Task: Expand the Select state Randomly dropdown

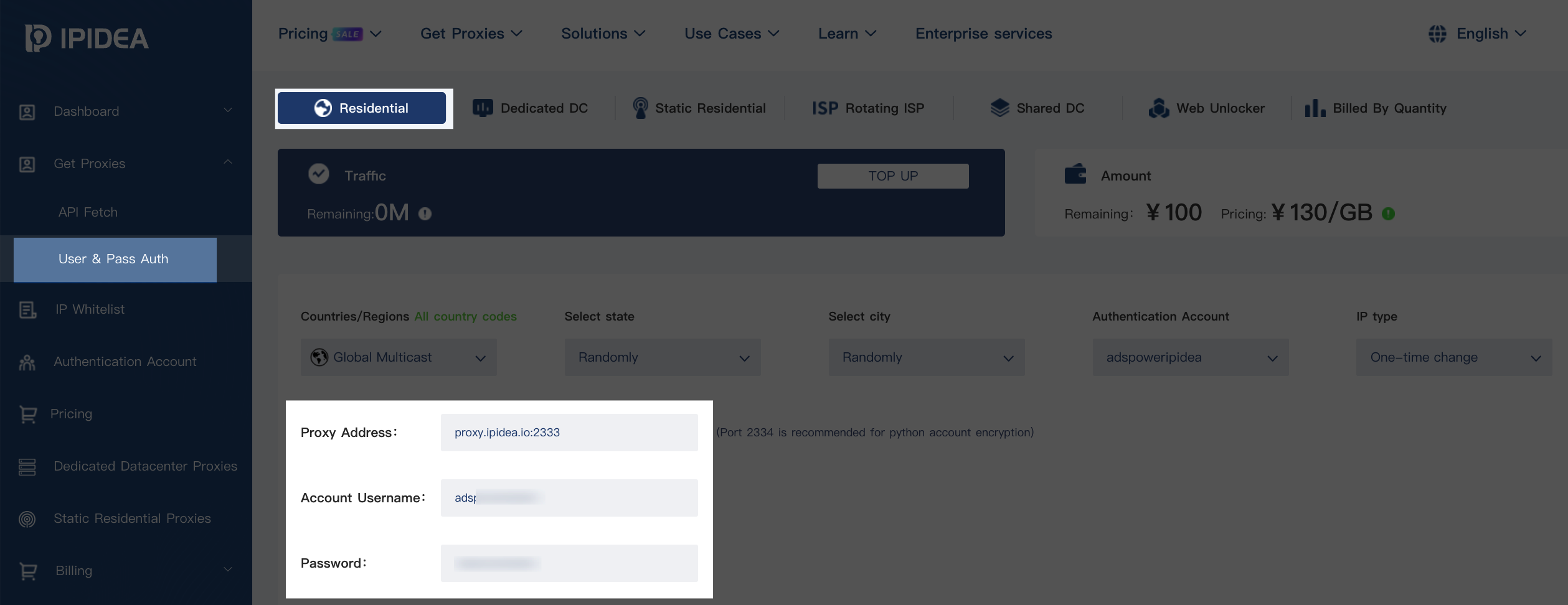Action: coord(662,357)
